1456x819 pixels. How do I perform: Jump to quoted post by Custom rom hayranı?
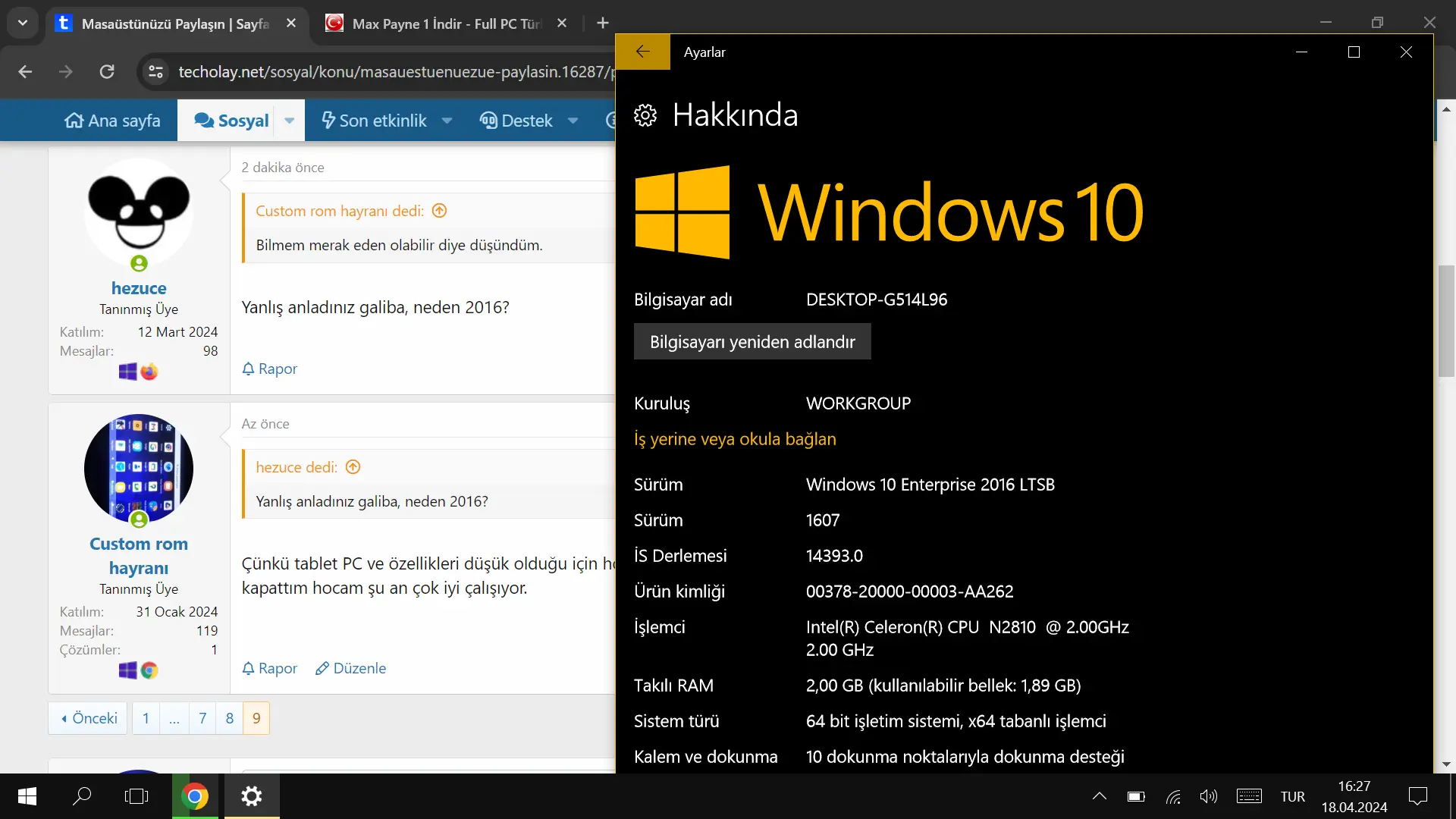439,211
